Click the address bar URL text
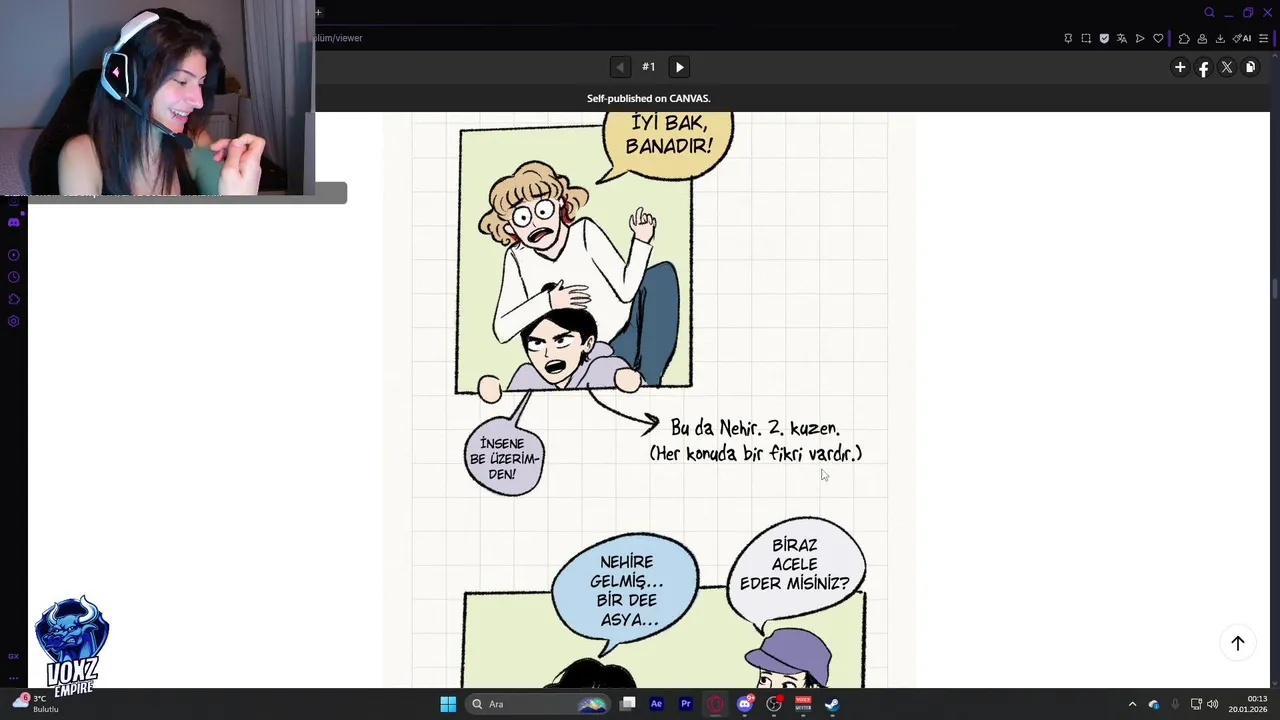Image resolution: width=1280 pixels, height=720 pixels. (x=339, y=38)
